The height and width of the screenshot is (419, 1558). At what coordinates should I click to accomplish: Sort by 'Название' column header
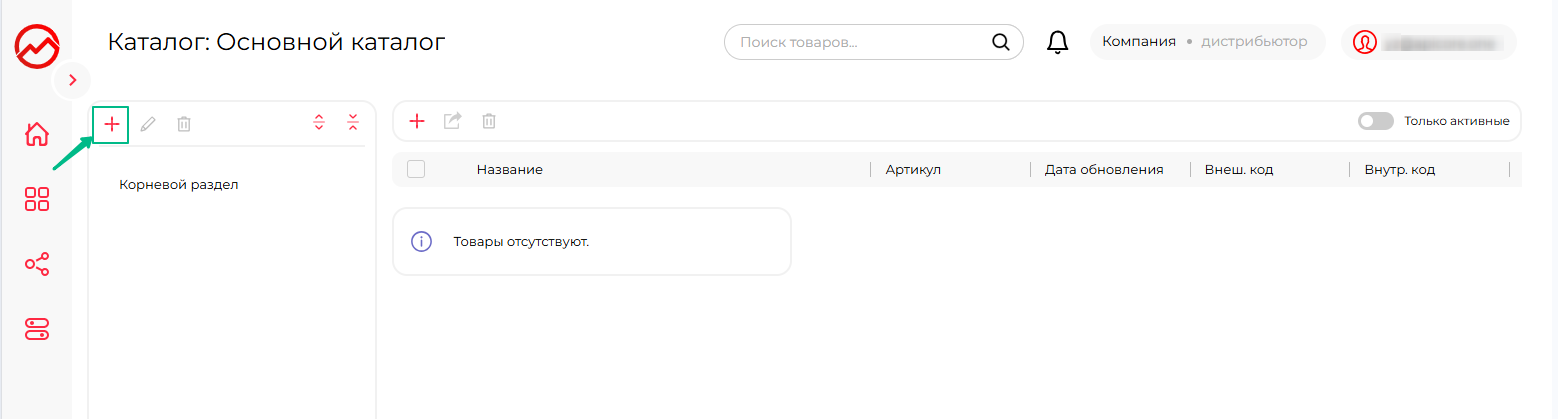tap(510, 170)
